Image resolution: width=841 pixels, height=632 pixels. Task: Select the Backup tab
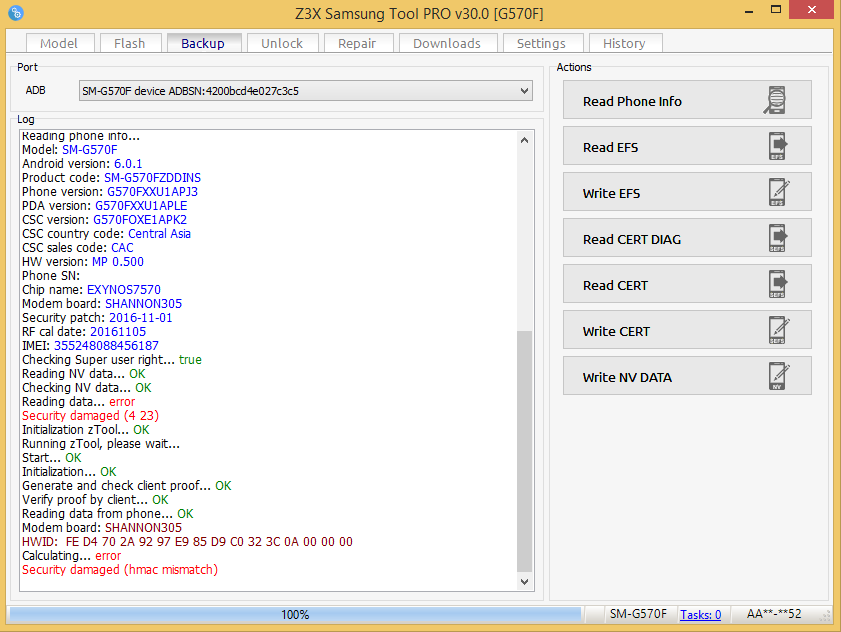pos(203,43)
